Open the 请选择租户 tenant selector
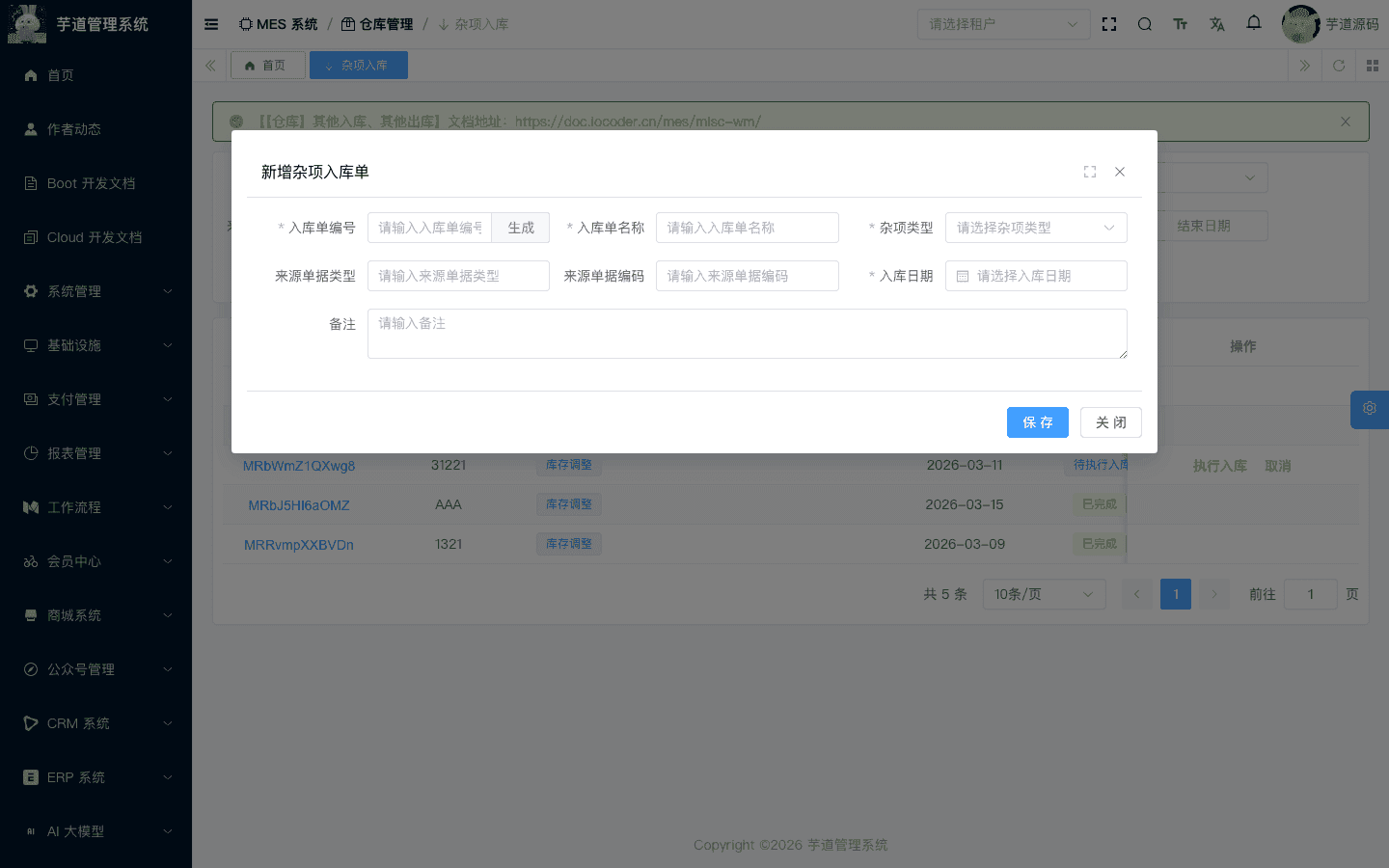Image resolution: width=1389 pixels, height=868 pixels. [1003, 24]
